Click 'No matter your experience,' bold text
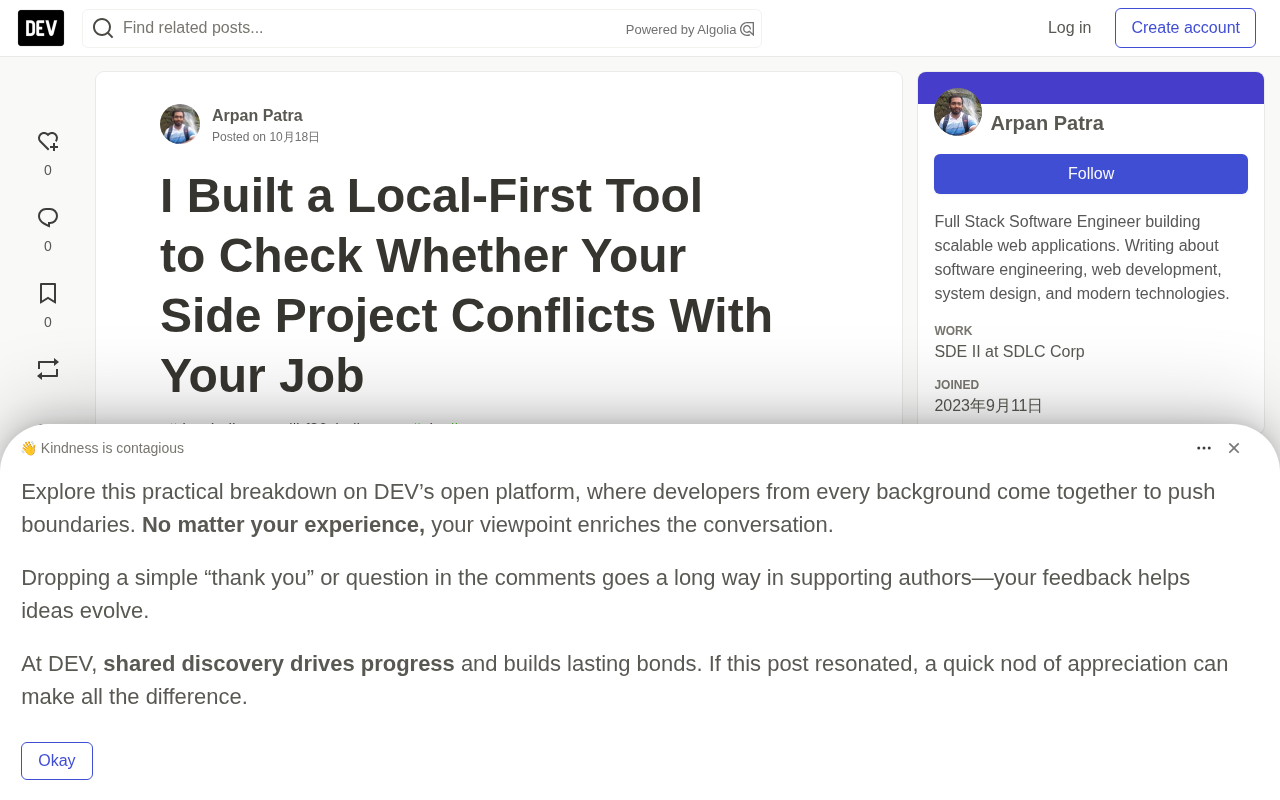 pos(283,525)
